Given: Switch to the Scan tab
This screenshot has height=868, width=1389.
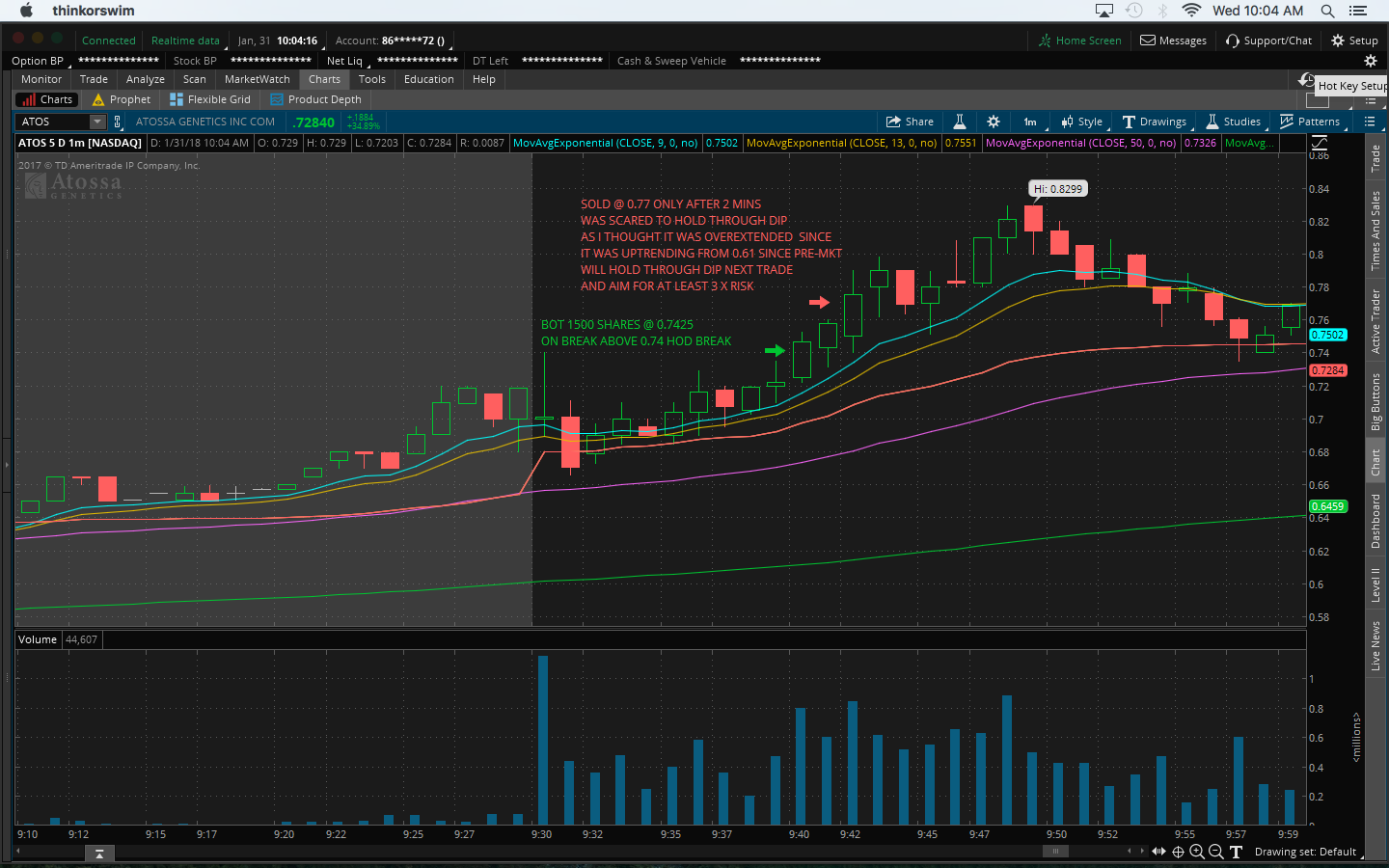Looking at the screenshot, I should coord(195,79).
